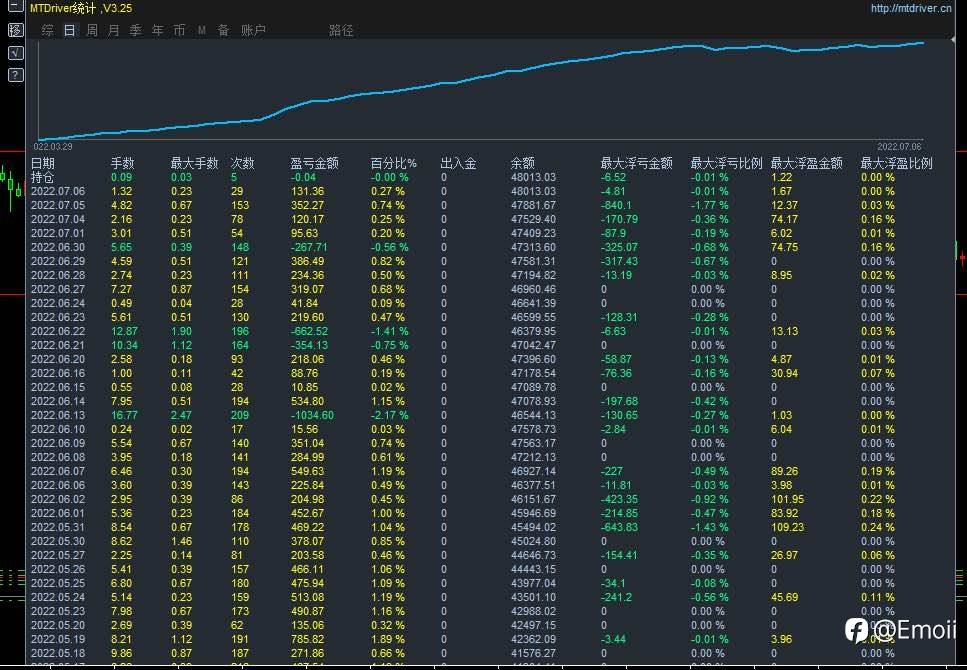Select the 2022.07.05 date cell
This screenshot has height=670, width=967.
[58, 205]
